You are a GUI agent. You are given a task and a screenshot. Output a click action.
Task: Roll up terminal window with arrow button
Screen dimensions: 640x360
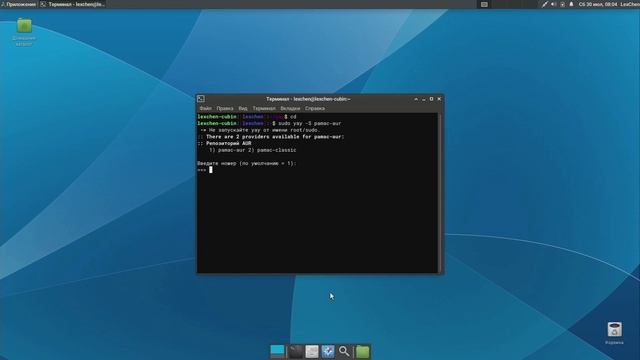416,99
